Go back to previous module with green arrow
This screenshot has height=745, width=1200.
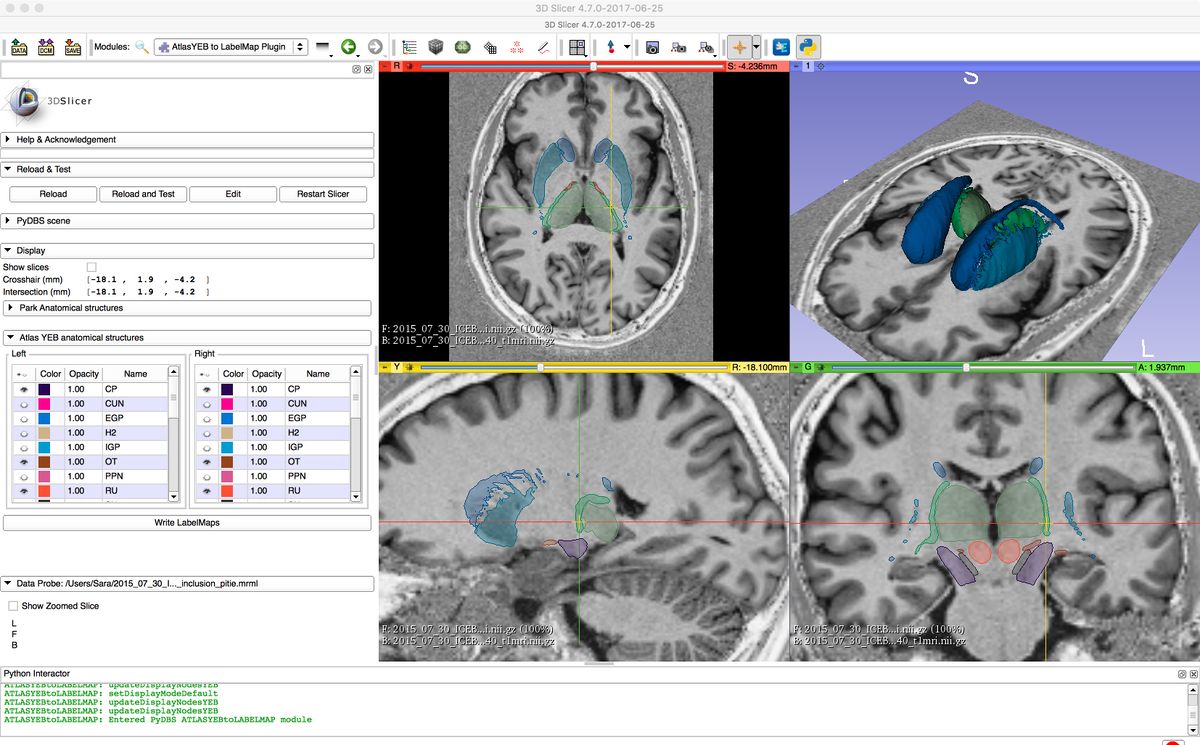click(347, 45)
